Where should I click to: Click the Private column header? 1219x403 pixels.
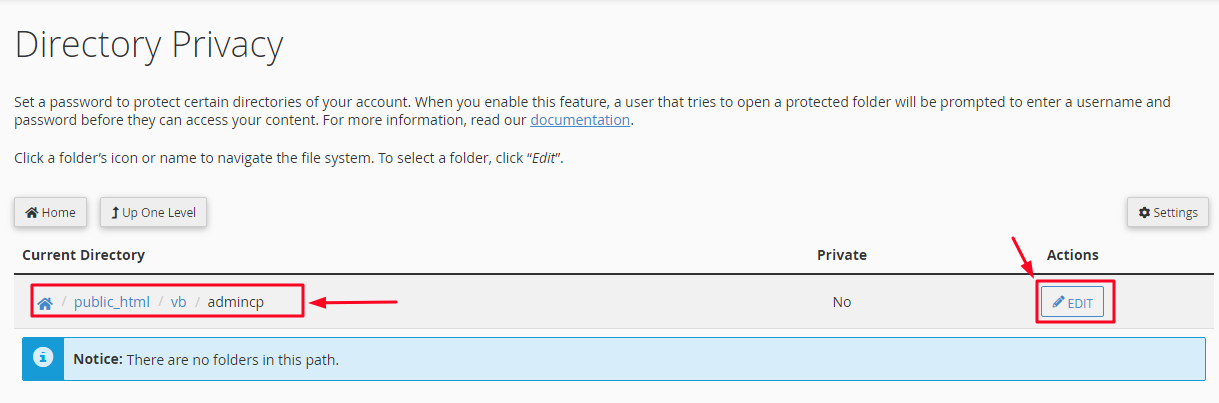(x=841, y=255)
